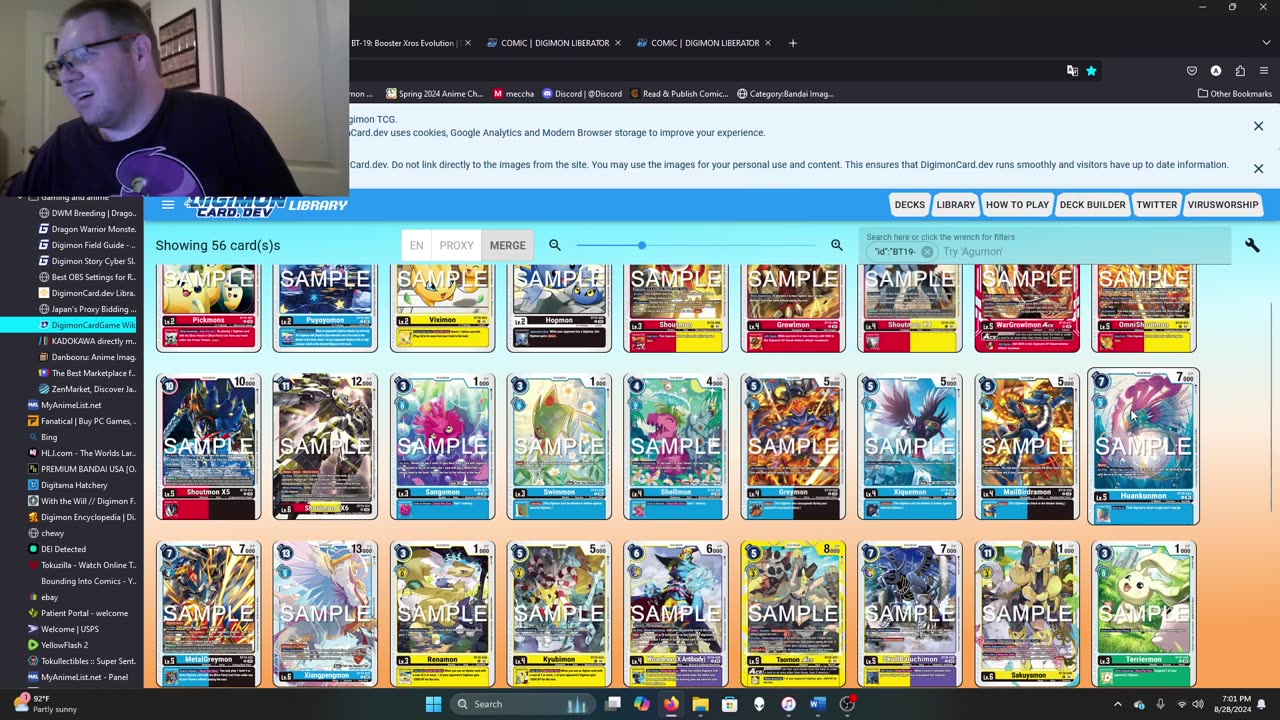Show hidden system tray icons
This screenshot has width=1280, height=720.
(x=1117, y=704)
